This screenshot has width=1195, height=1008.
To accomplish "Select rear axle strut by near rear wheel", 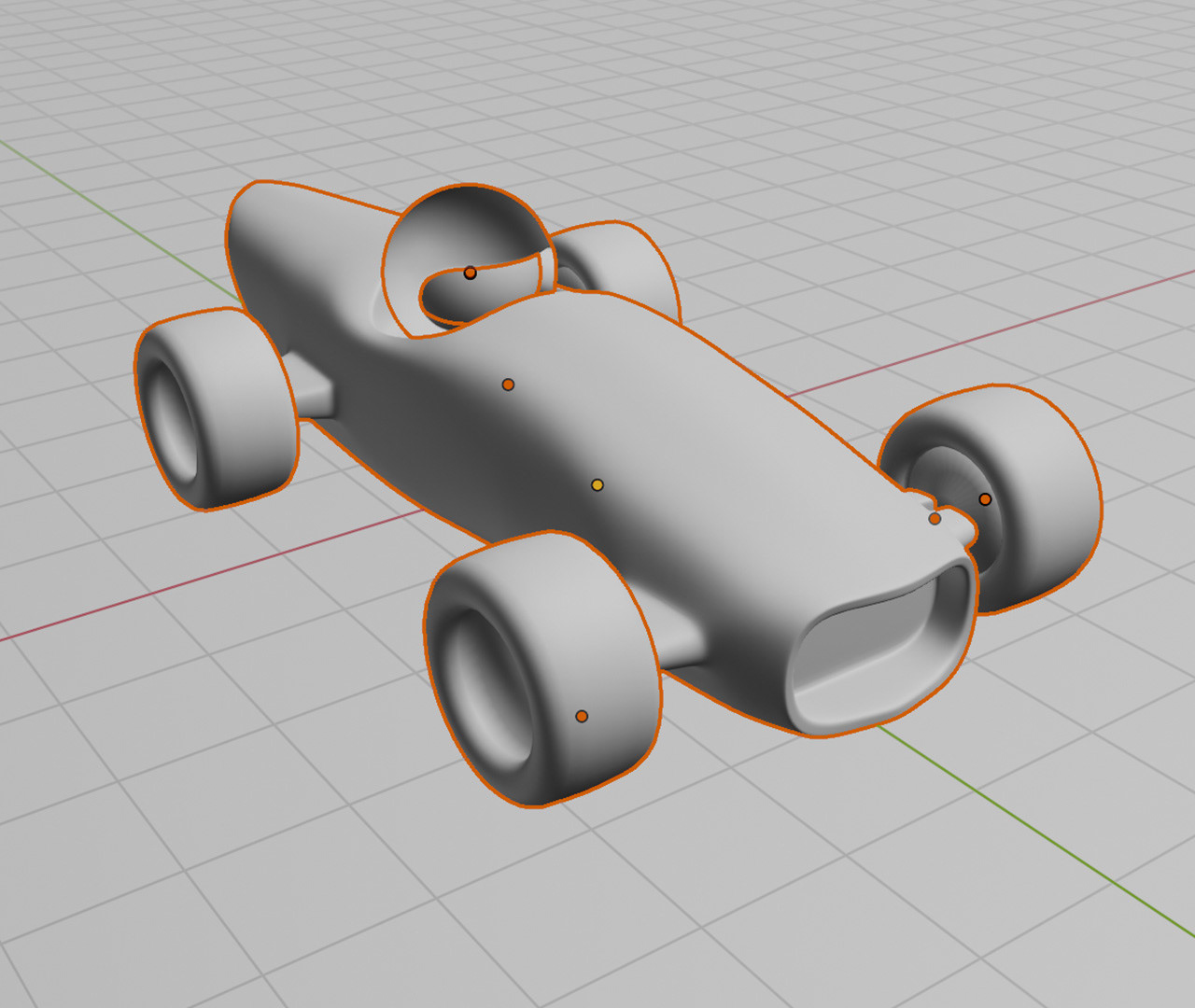I will click(311, 385).
